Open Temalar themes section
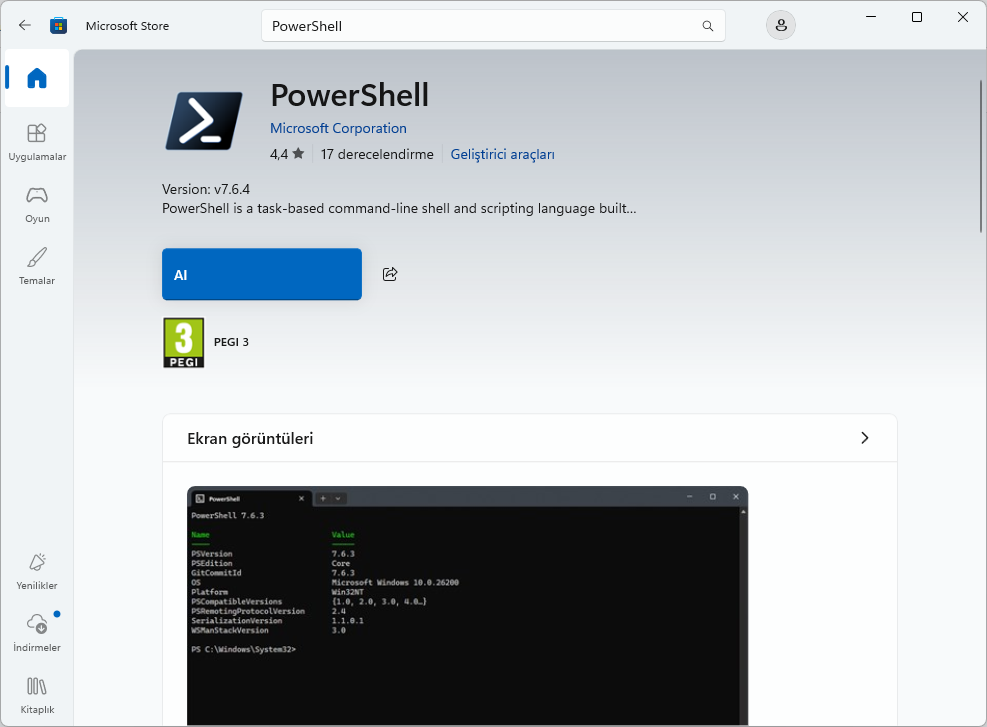Image resolution: width=987 pixels, height=727 pixels. [x=37, y=266]
